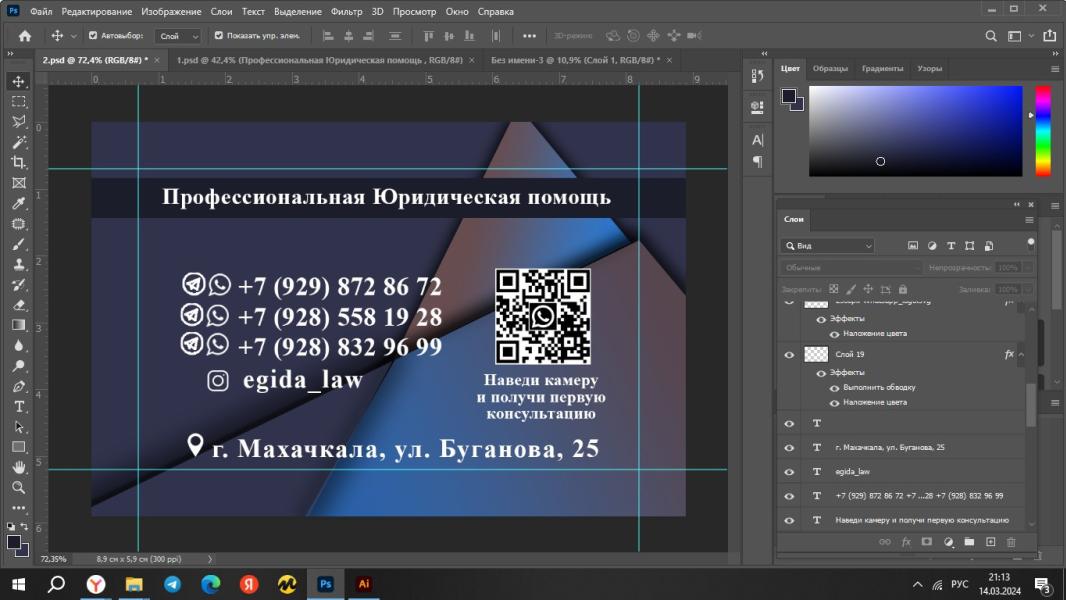Open status bar info arrow
Image resolution: width=1066 pixels, height=600 pixels.
coord(210,559)
